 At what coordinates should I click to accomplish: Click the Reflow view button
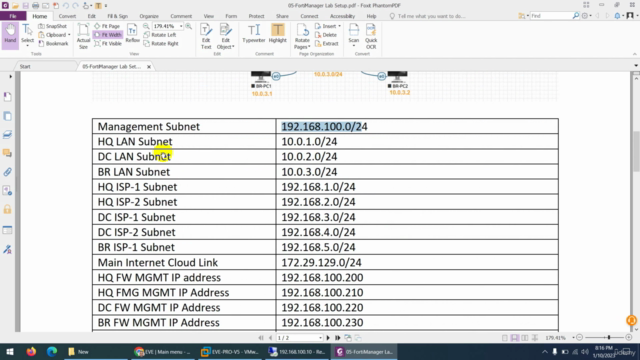(132, 33)
